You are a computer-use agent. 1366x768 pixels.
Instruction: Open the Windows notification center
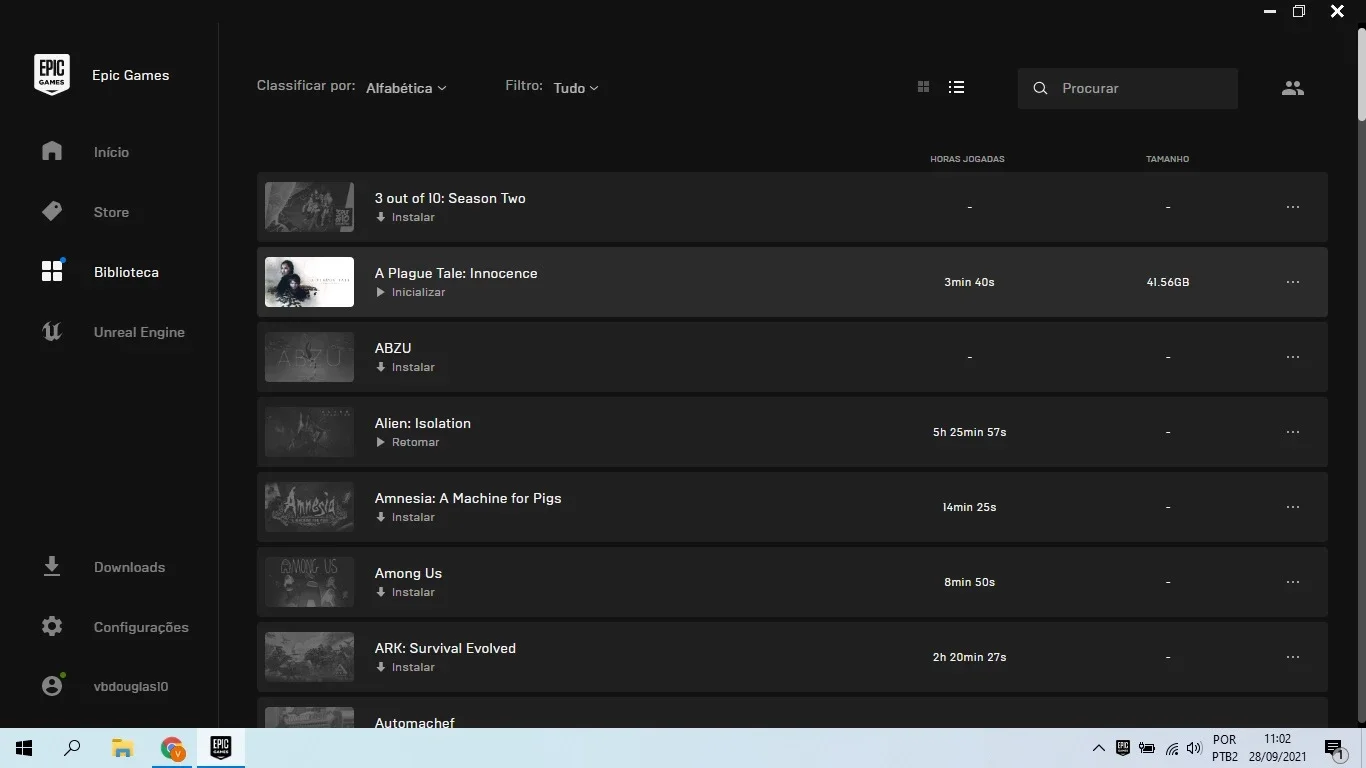pyautogui.click(x=1333, y=748)
